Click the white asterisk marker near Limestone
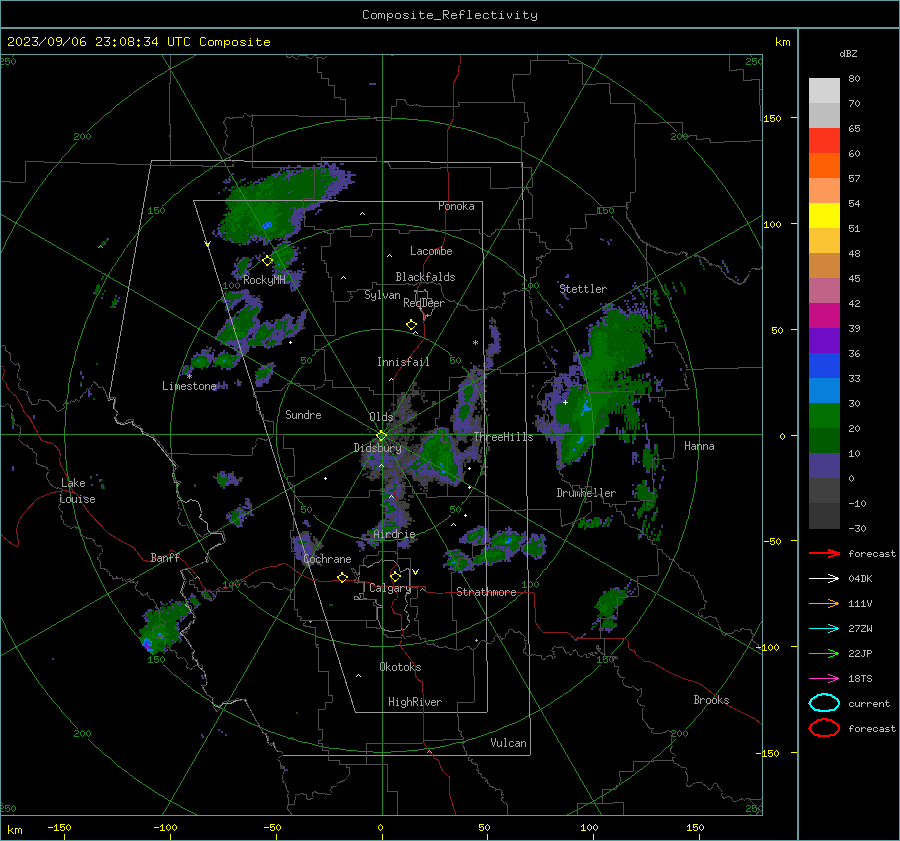The width and height of the screenshot is (900, 841). (189, 377)
